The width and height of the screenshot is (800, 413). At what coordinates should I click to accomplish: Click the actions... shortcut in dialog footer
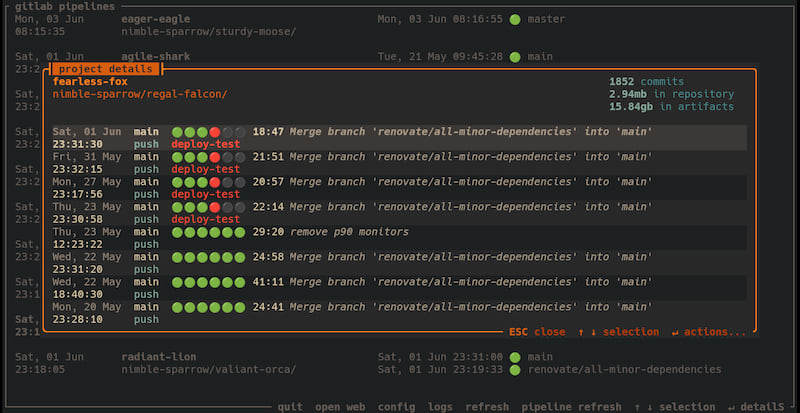coord(709,332)
